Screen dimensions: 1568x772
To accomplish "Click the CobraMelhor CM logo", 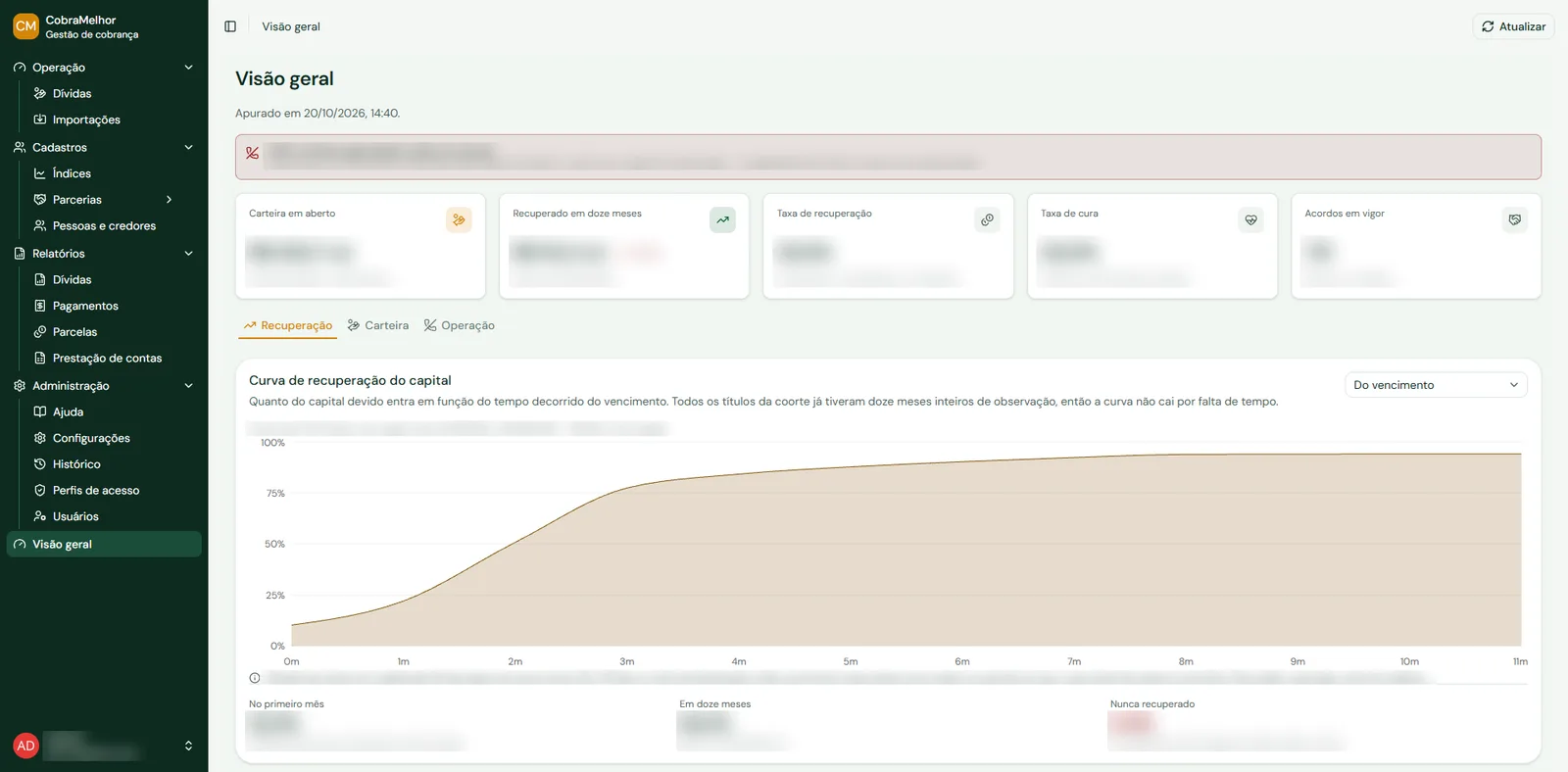I will click(x=25, y=26).
